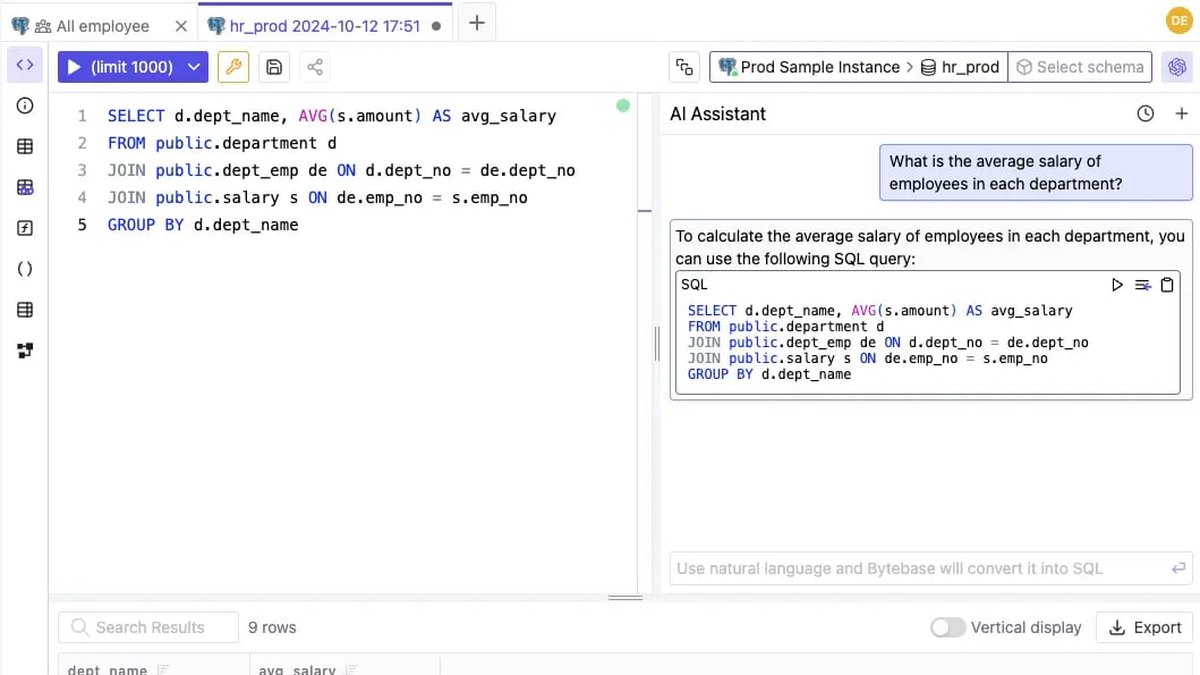Start a new AI conversation with plus icon
Viewport: 1200px width, 675px height.
1181,114
